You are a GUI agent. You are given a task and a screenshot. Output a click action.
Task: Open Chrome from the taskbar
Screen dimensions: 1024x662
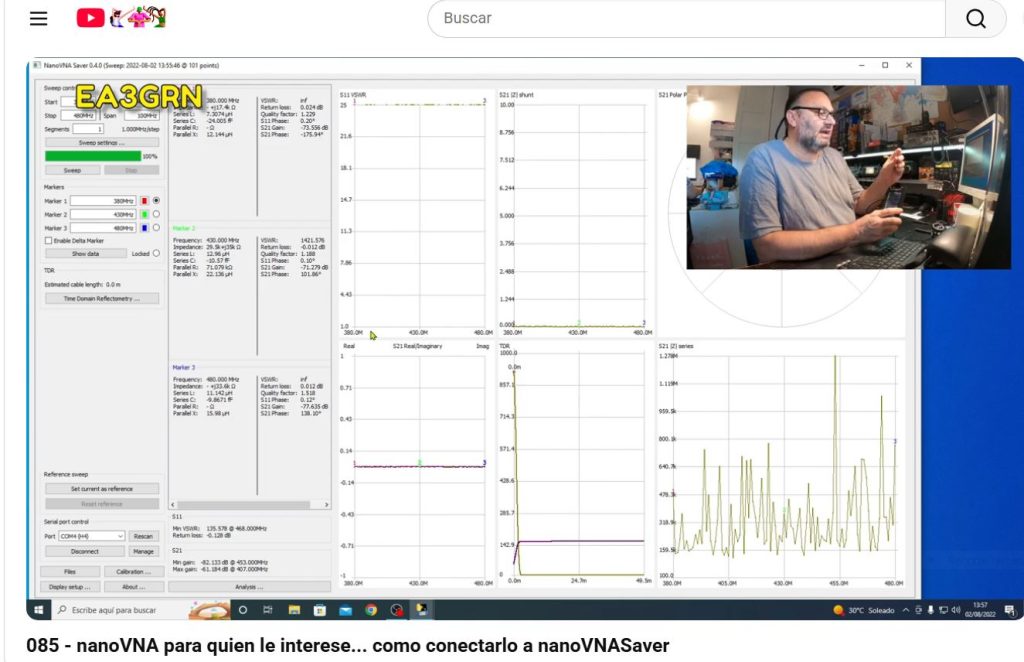[371, 610]
